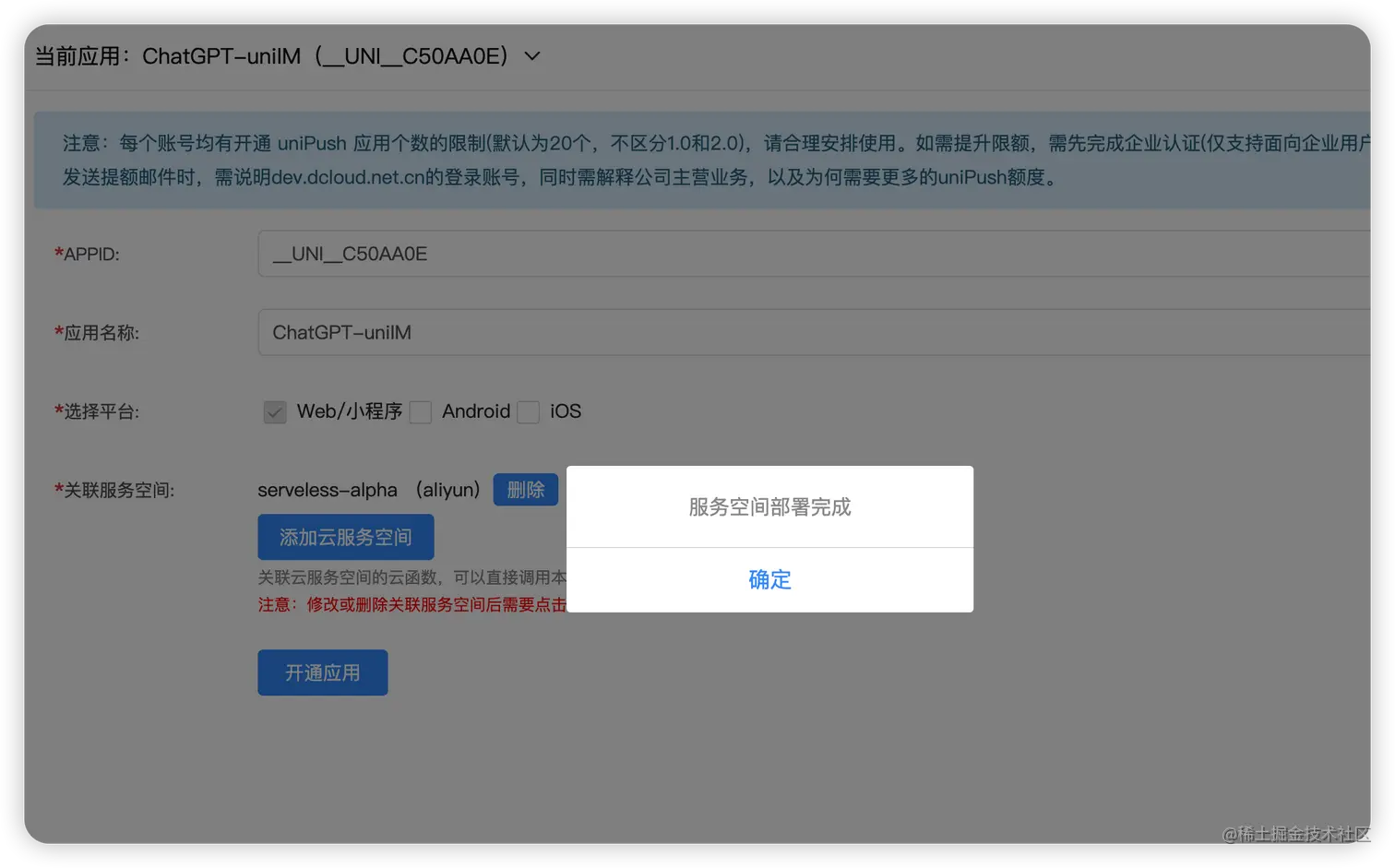Enable the Android platform checkbox
Screen dimensions: 1395x868
pos(421,411)
